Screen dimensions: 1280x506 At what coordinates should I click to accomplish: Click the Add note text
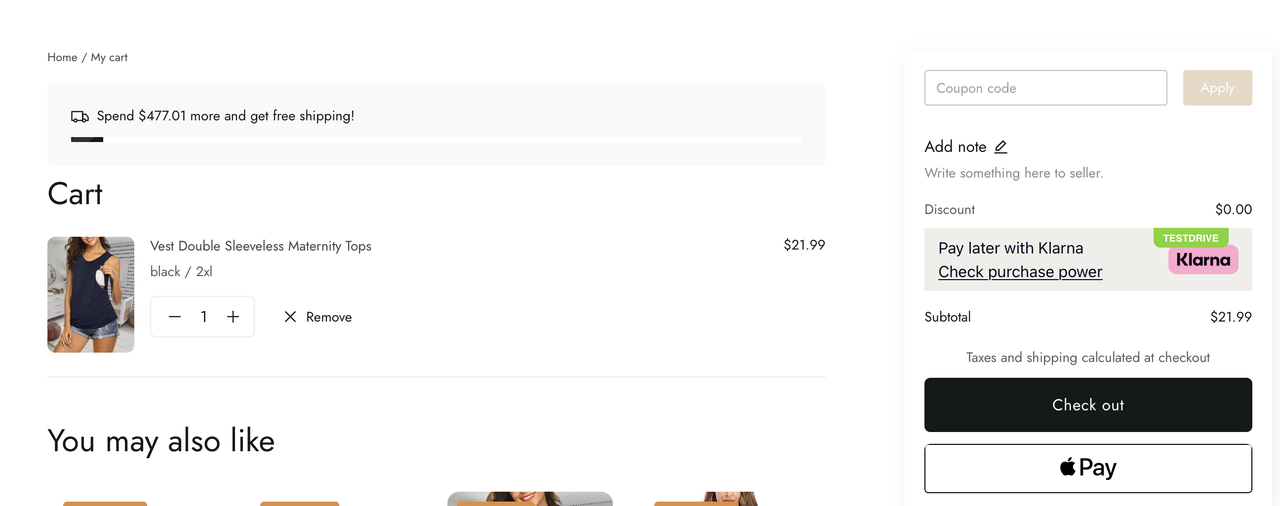click(x=955, y=147)
